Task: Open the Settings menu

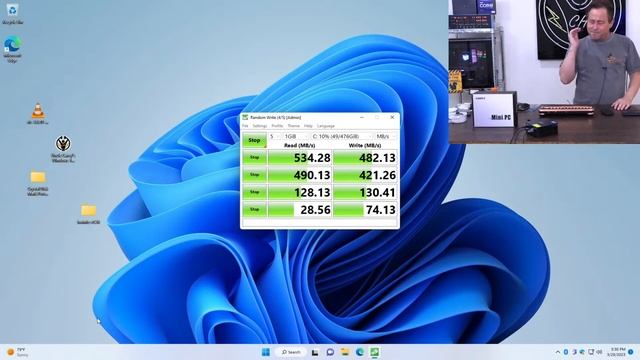Action: coord(260,126)
